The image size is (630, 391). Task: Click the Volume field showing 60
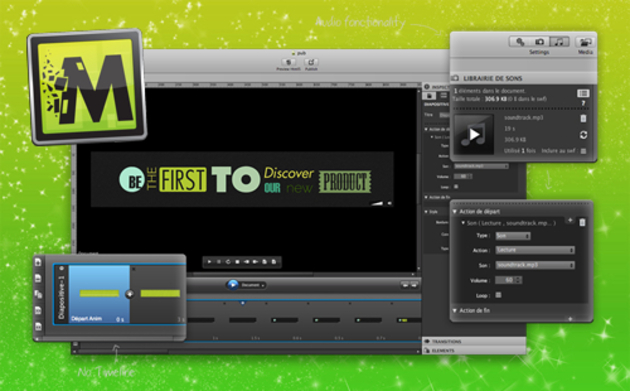(x=505, y=280)
